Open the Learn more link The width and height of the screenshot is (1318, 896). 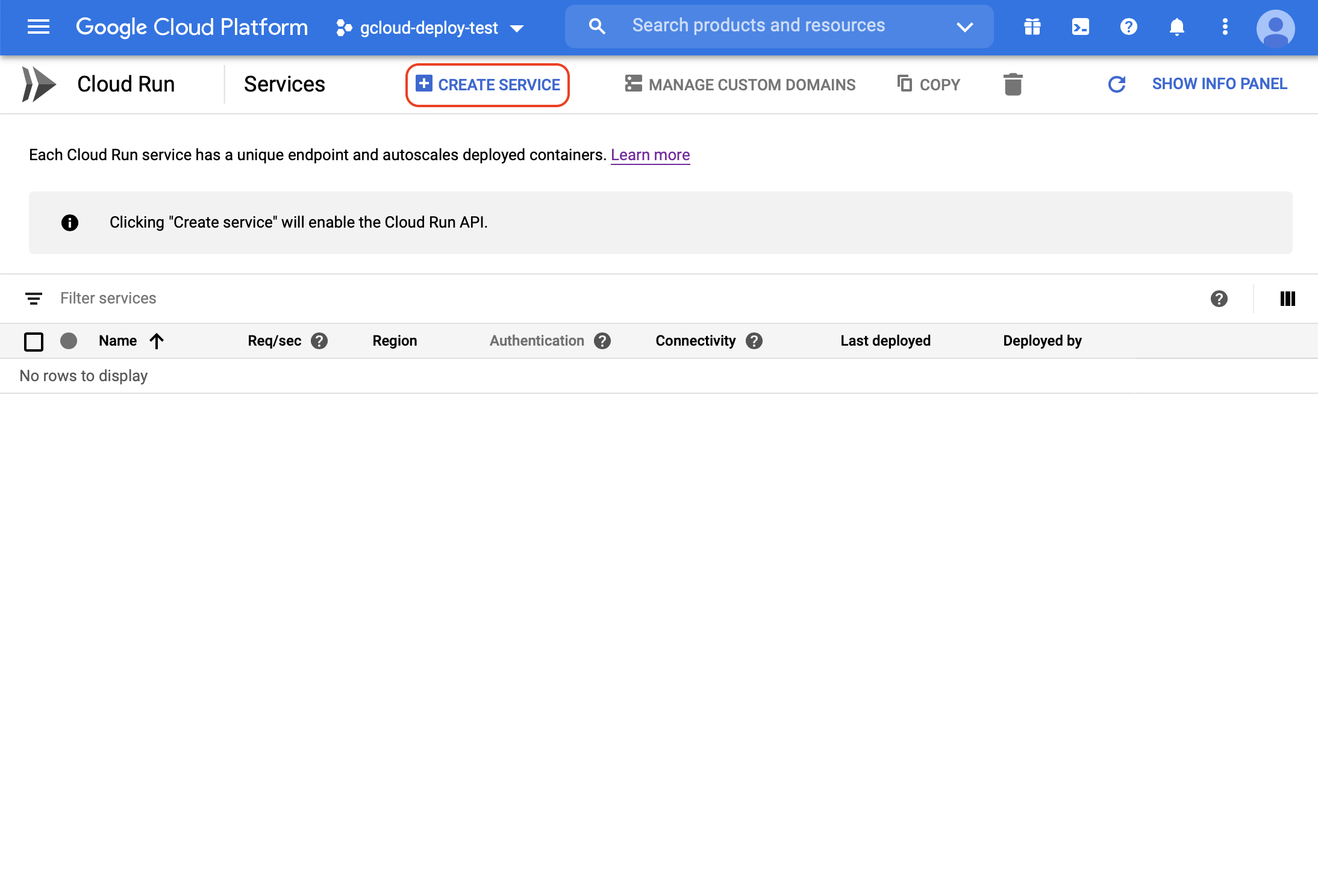651,155
